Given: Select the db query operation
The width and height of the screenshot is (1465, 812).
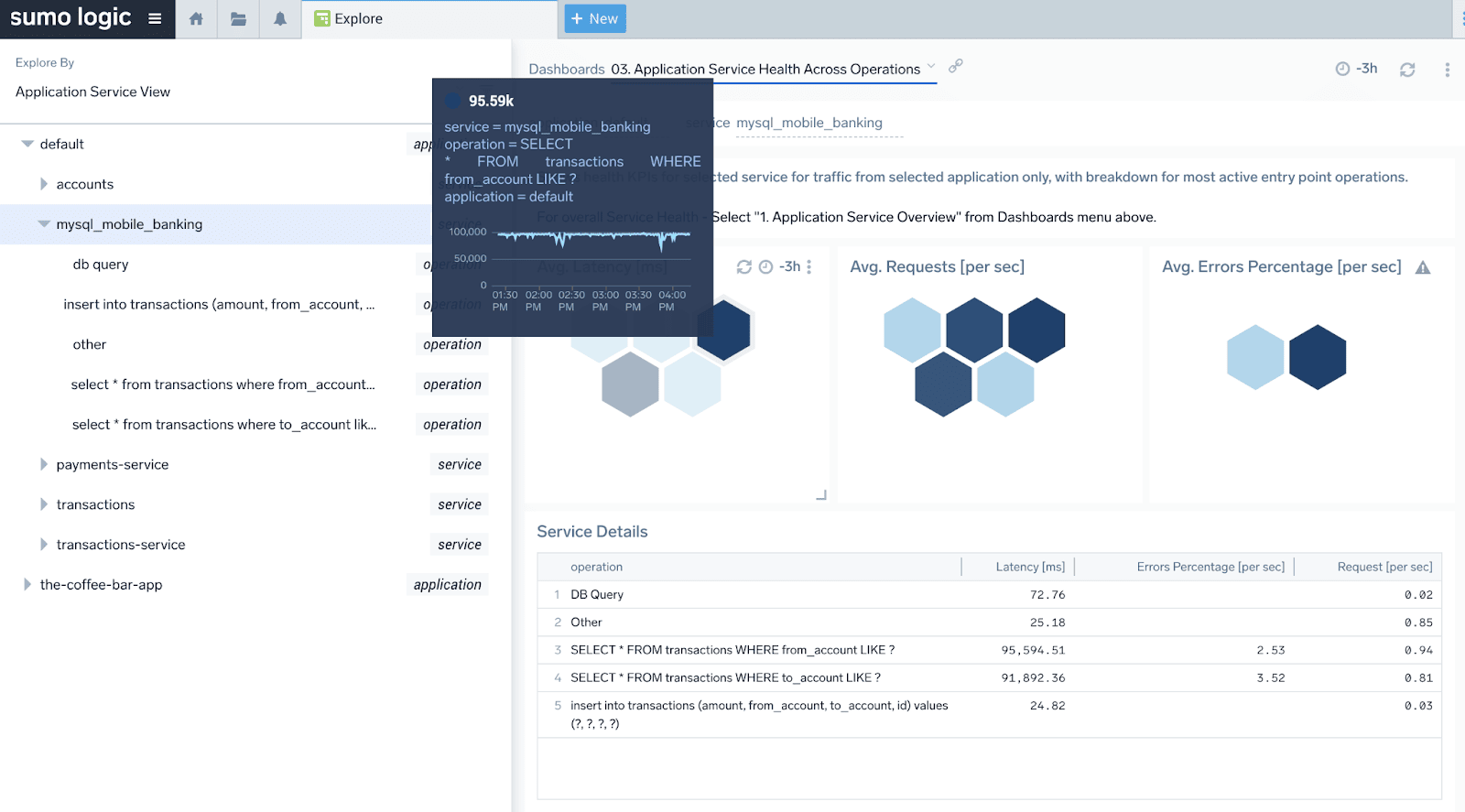Looking at the screenshot, I should [x=101, y=265].
